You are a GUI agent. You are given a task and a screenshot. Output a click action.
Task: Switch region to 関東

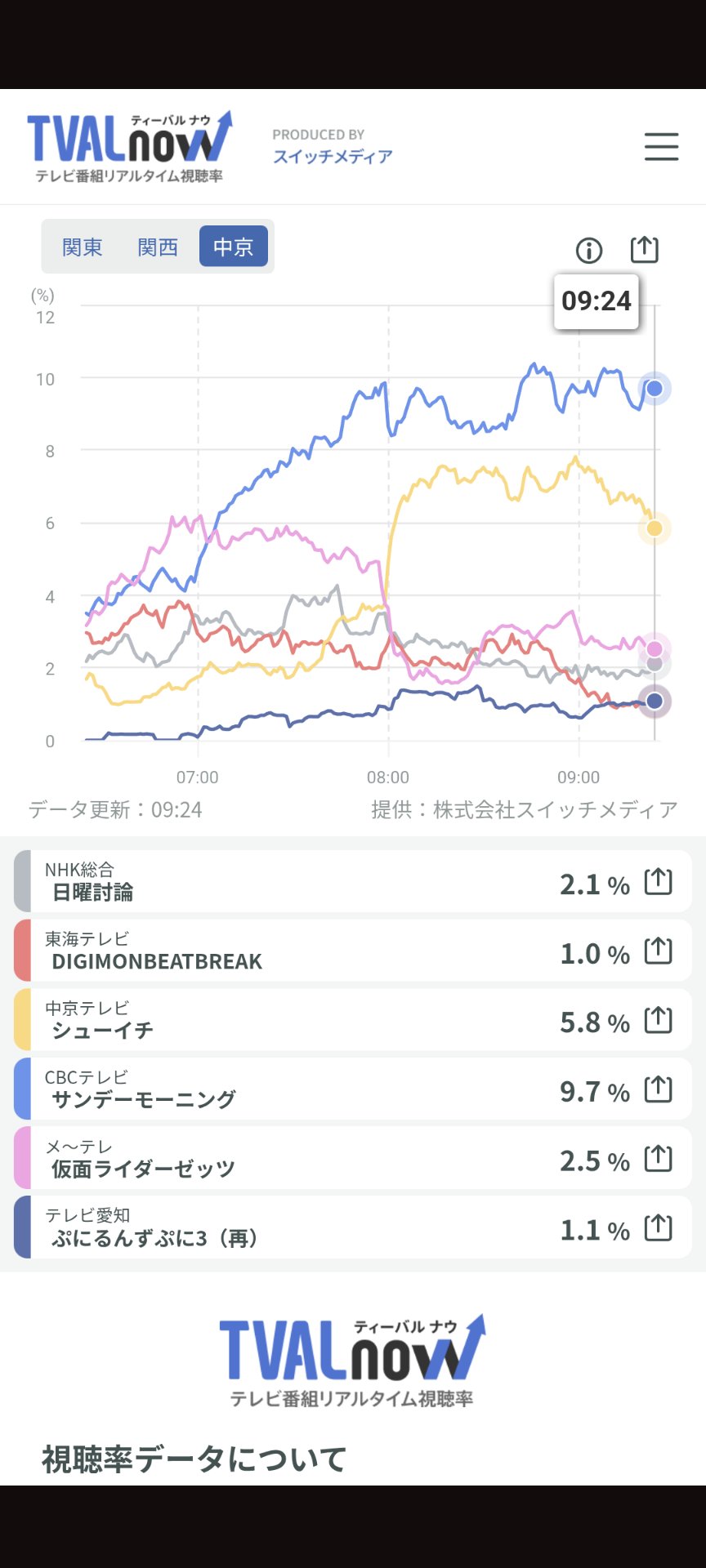pyautogui.click(x=83, y=247)
